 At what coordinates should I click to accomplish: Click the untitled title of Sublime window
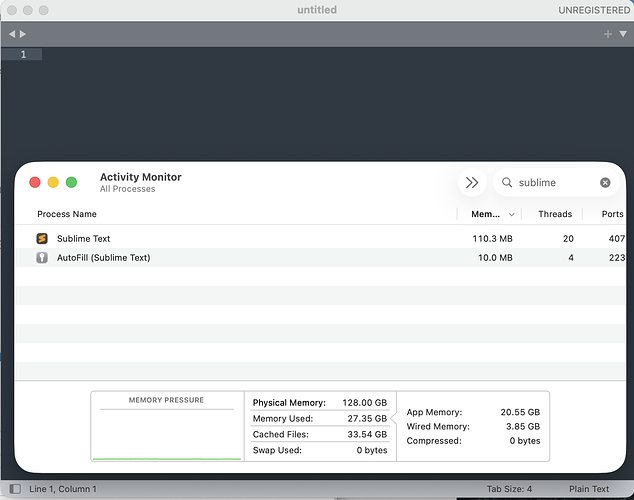point(317,10)
